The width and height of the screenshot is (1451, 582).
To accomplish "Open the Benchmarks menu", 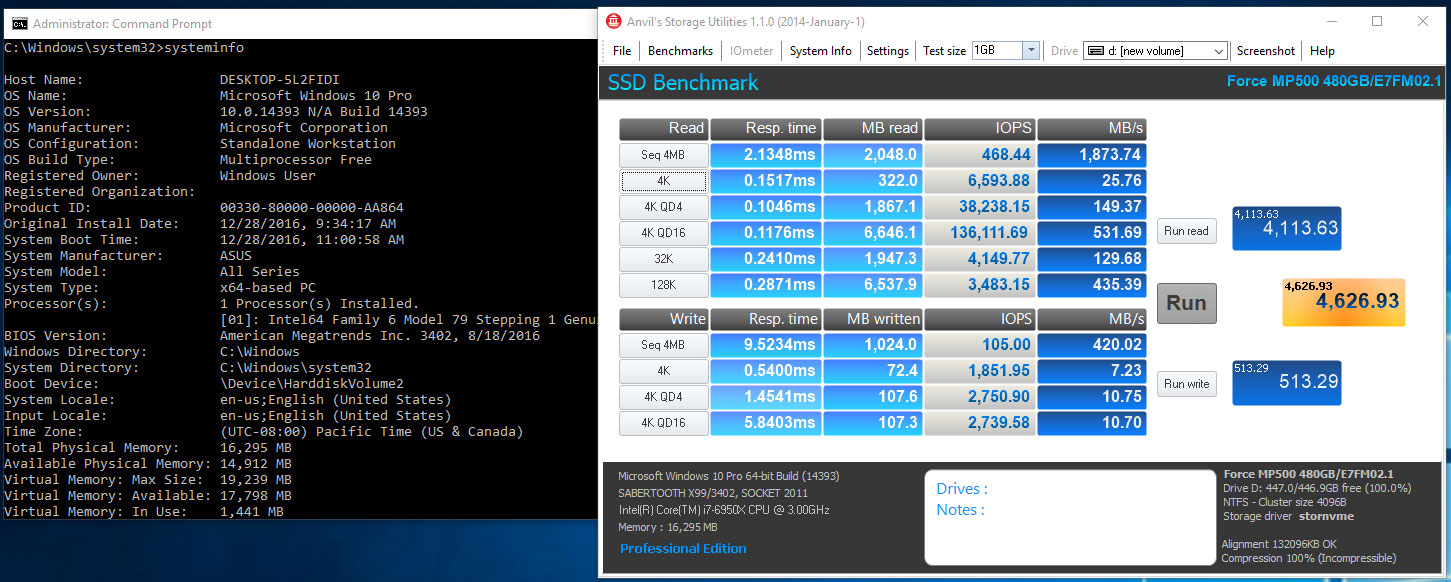I will click(681, 51).
